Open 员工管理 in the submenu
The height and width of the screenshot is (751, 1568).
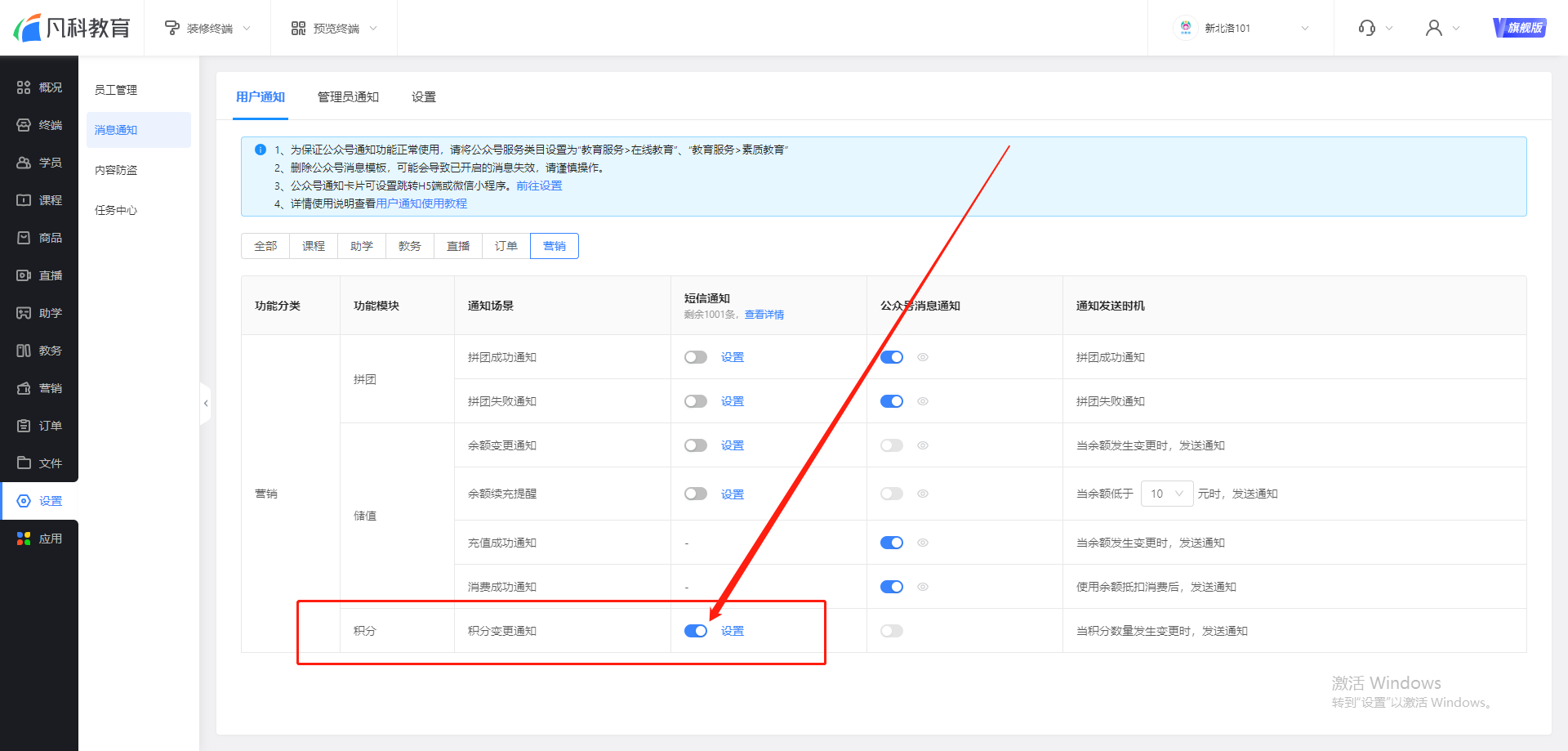tap(116, 90)
